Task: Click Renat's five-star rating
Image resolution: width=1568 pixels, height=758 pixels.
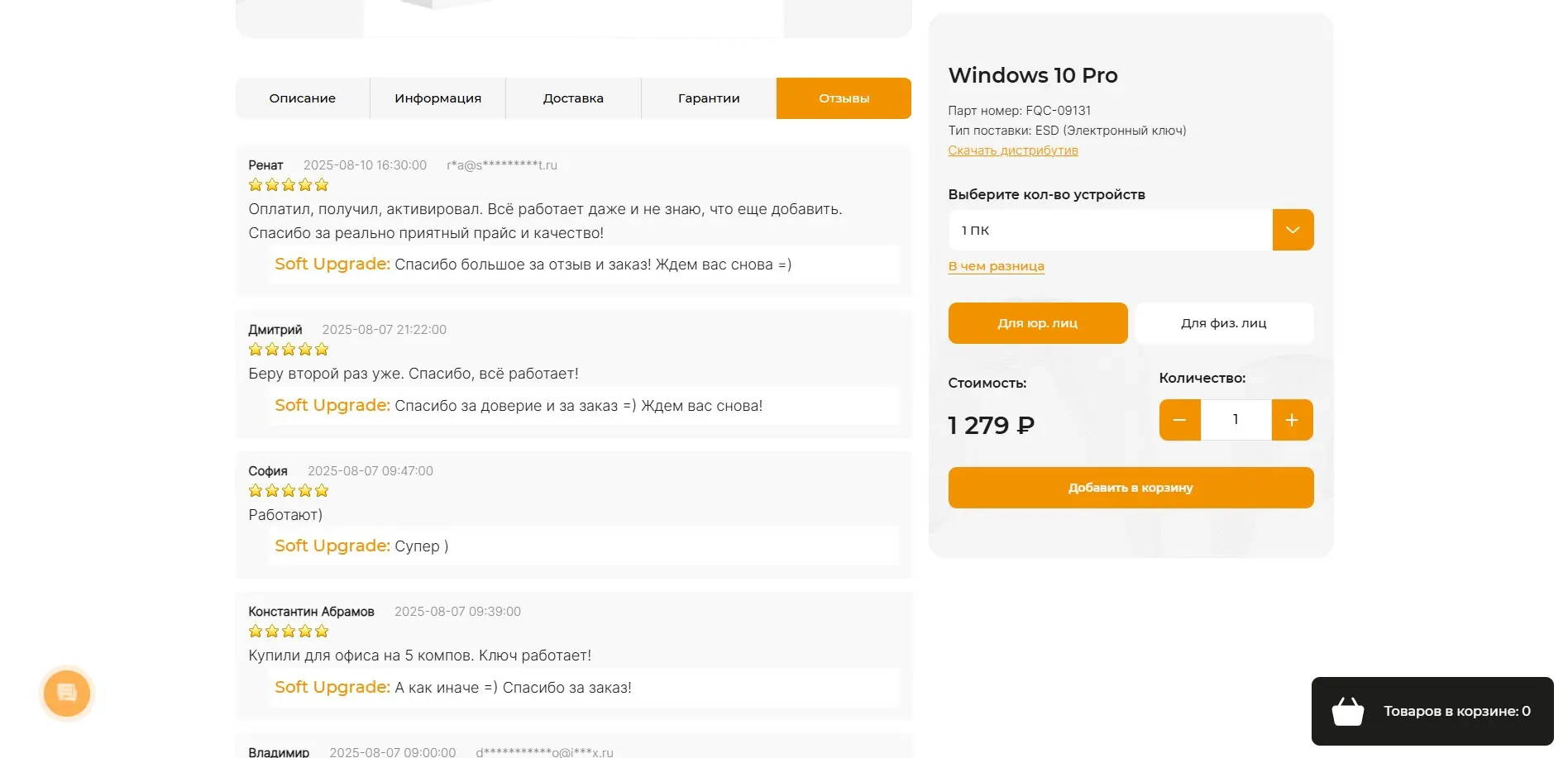Action: (289, 185)
